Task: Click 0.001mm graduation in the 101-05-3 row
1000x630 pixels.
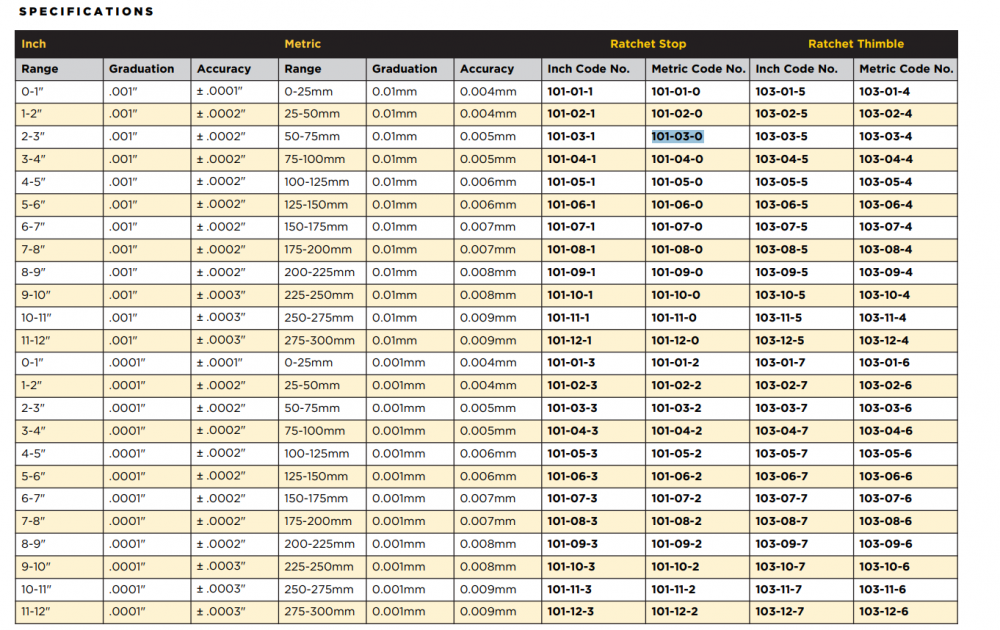Action: tap(399, 453)
